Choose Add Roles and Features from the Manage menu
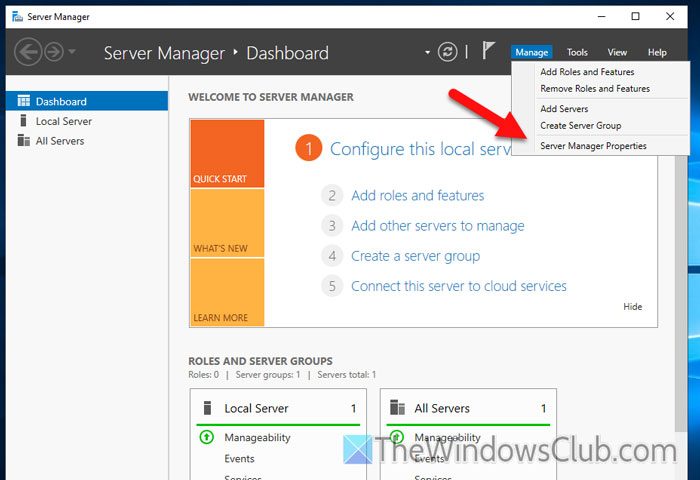Viewport: 700px width, 480px height. [x=600, y=71]
